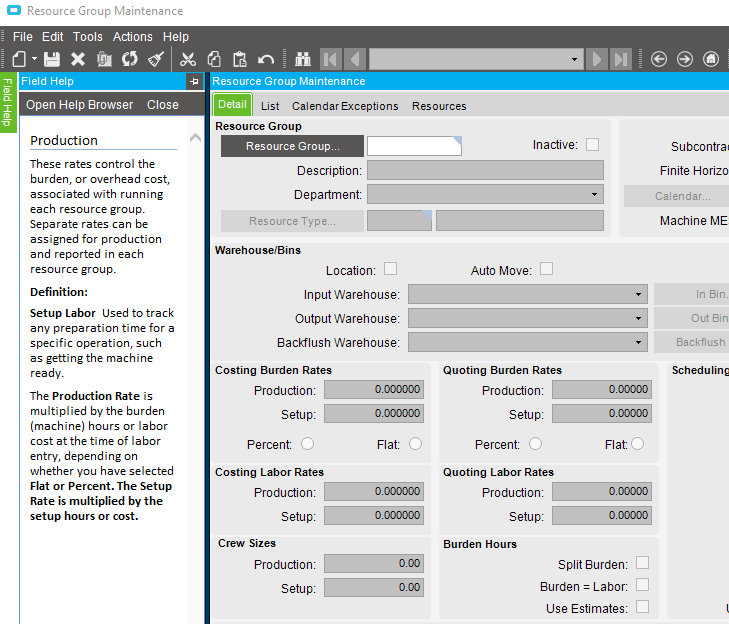Go to next record navigation icon
The image size is (729, 624).
coord(597,59)
